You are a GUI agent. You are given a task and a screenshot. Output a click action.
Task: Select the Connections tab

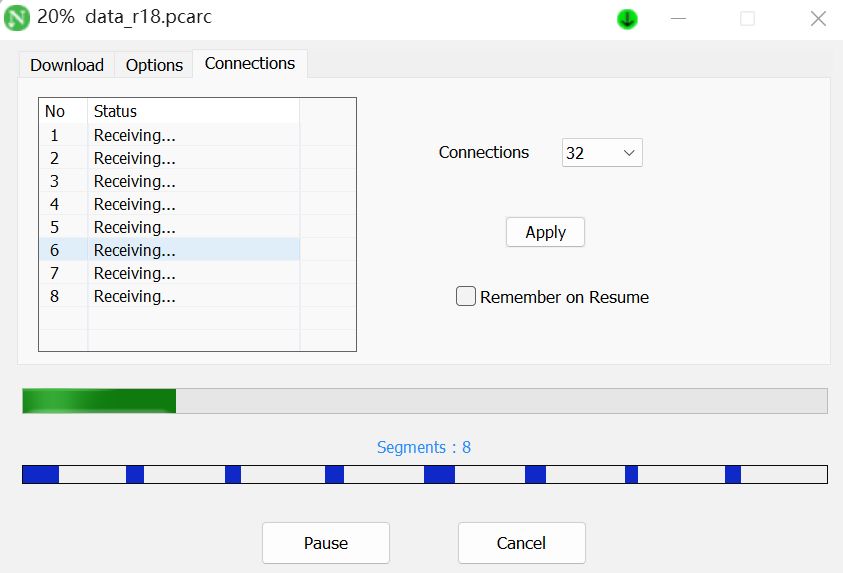point(250,64)
